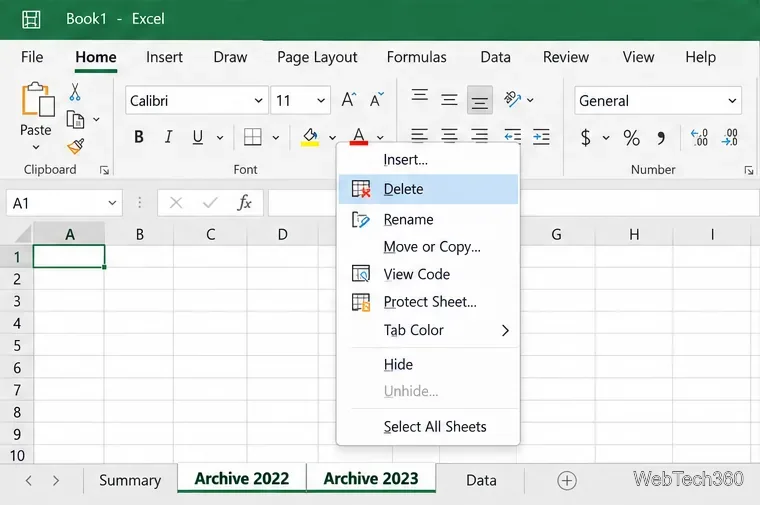The image size is (760, 505).
Task: Open Clipboard dialog launcher
Action: pyautogui.click(x=104, y=170)
